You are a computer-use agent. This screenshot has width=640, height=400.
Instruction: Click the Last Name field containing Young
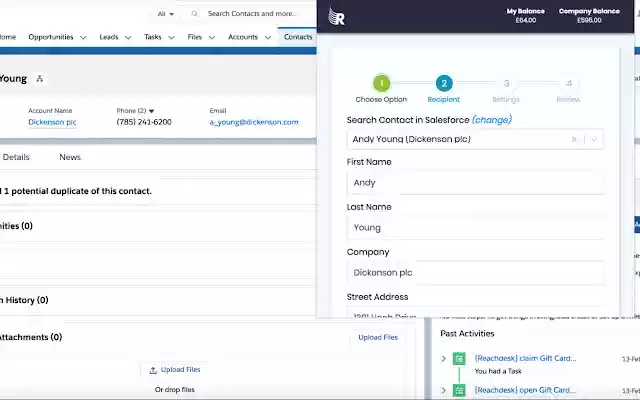click(475, 228)
